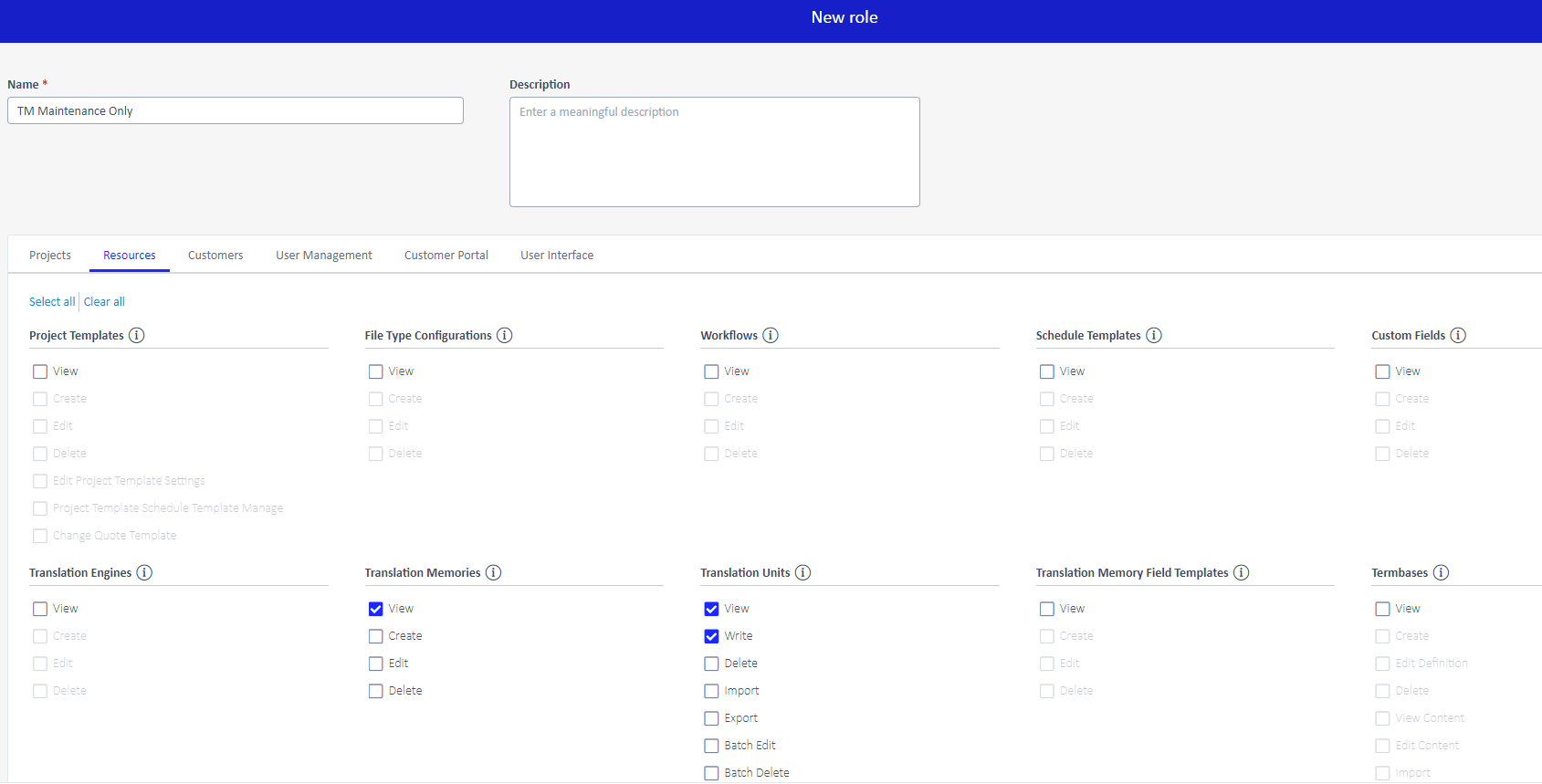
Task: Click the Translation Units info icon
Action: (802, 572)
